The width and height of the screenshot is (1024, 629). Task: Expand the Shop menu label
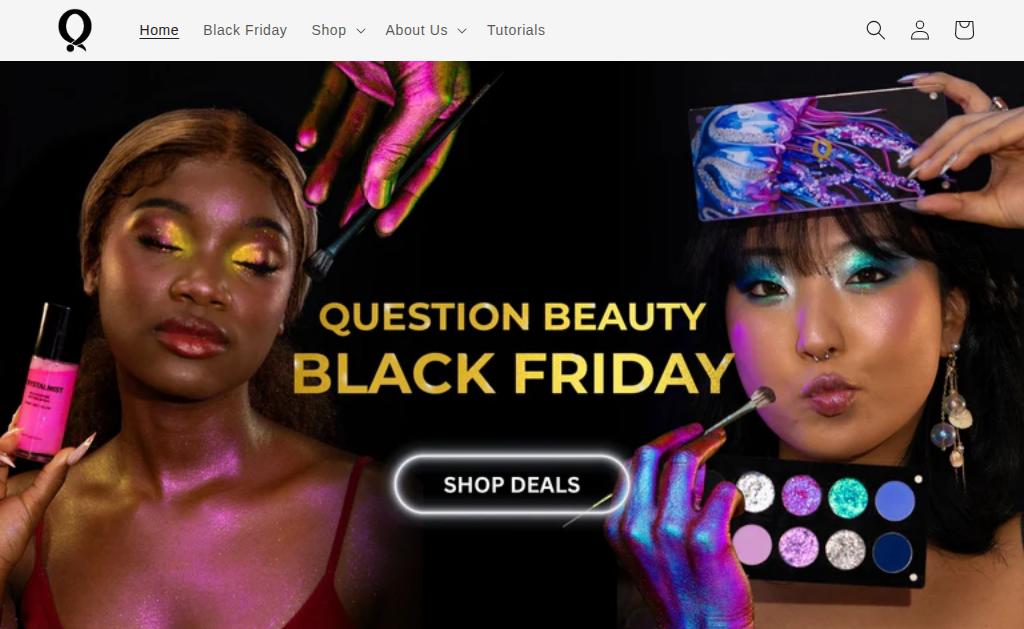point(328,30)
